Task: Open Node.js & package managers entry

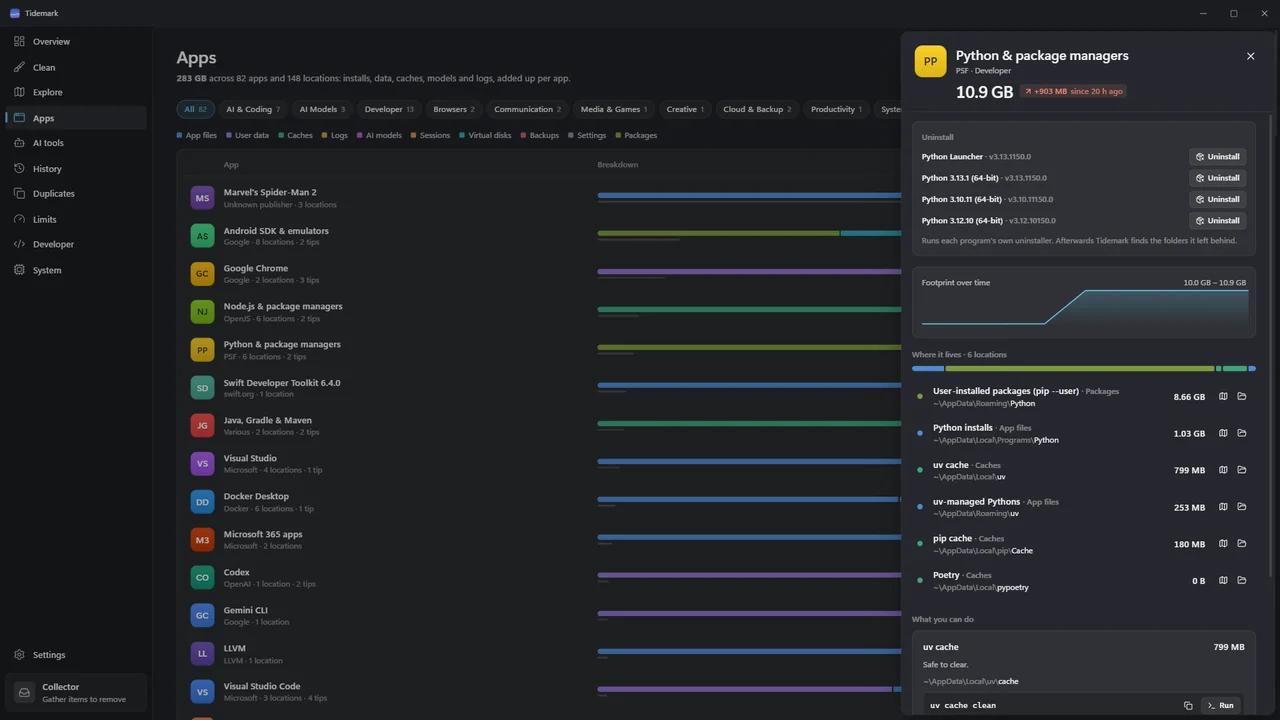Action: [x=540, y=312]
